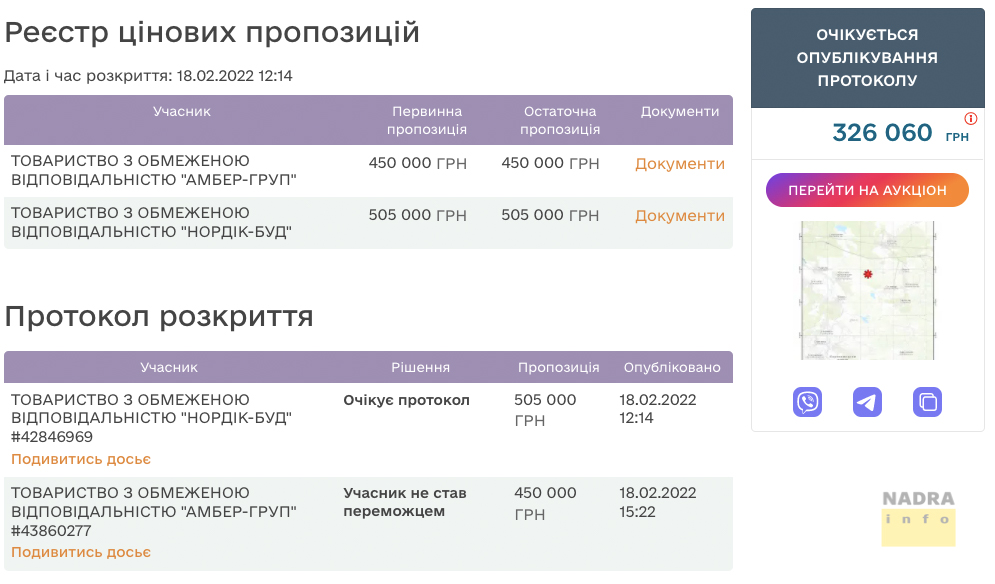Screen dimensions: 995x584
Task: Open the map thumbnail preview
Action: [867, 290]
